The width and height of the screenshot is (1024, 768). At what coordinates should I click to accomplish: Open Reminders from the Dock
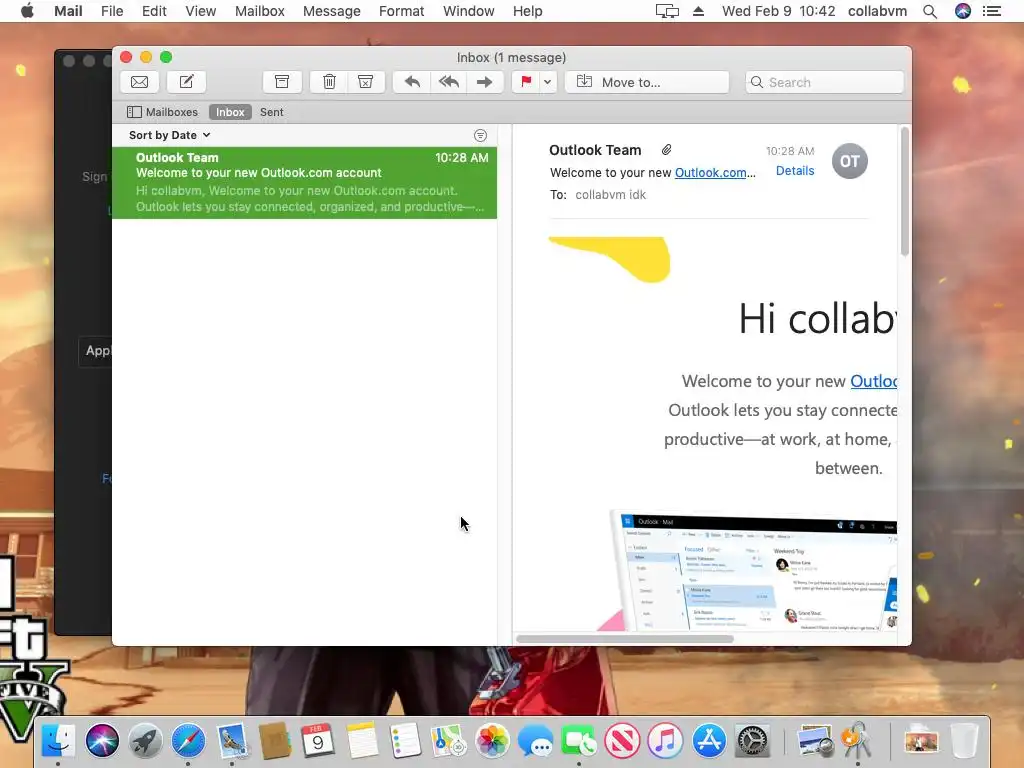[405, 741]
